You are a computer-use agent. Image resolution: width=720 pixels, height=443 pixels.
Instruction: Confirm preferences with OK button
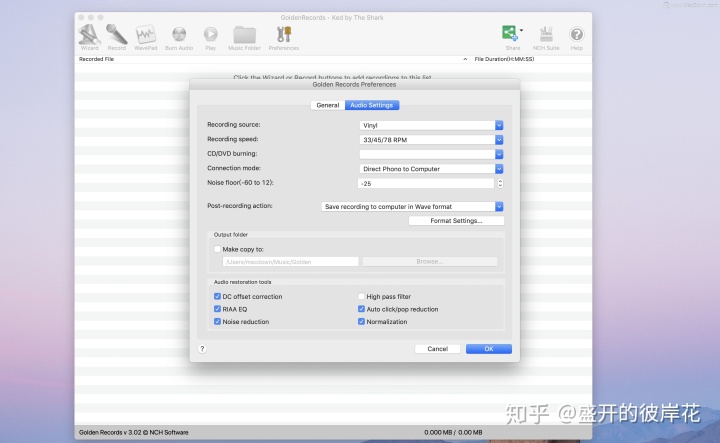489,349
